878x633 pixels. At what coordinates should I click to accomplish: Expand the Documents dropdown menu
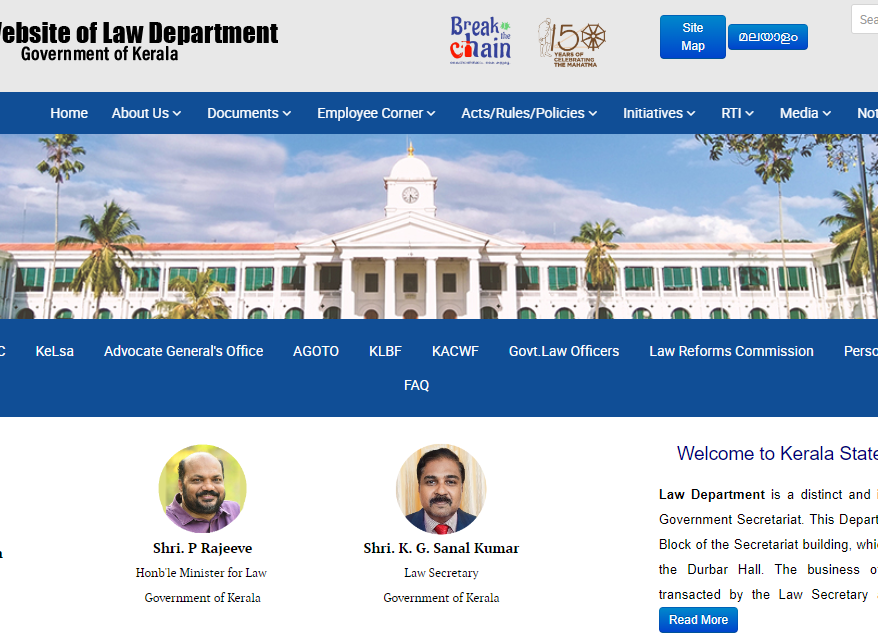(x=249, y=113)
